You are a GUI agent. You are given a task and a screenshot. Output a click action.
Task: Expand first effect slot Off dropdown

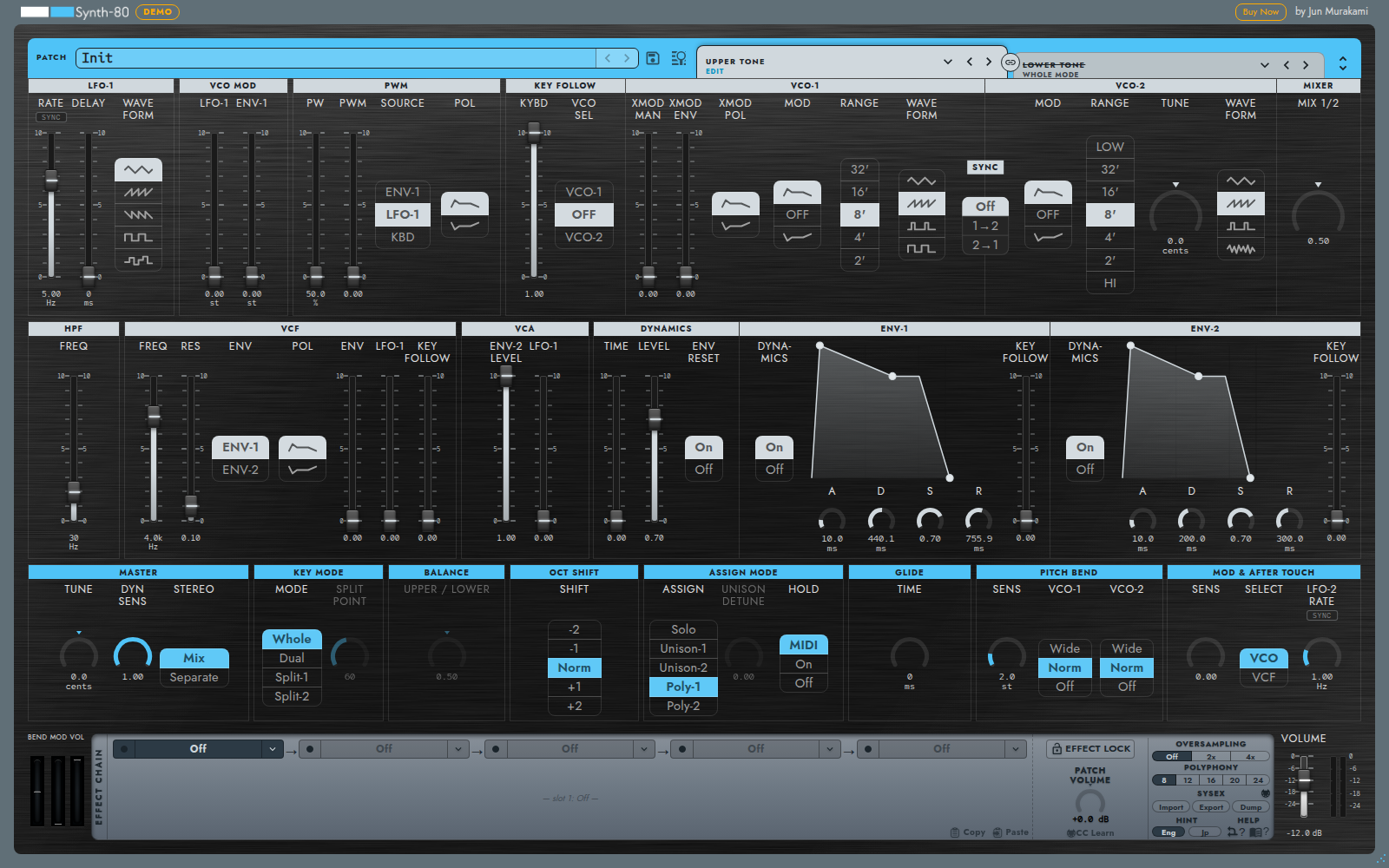click(273, 749)
